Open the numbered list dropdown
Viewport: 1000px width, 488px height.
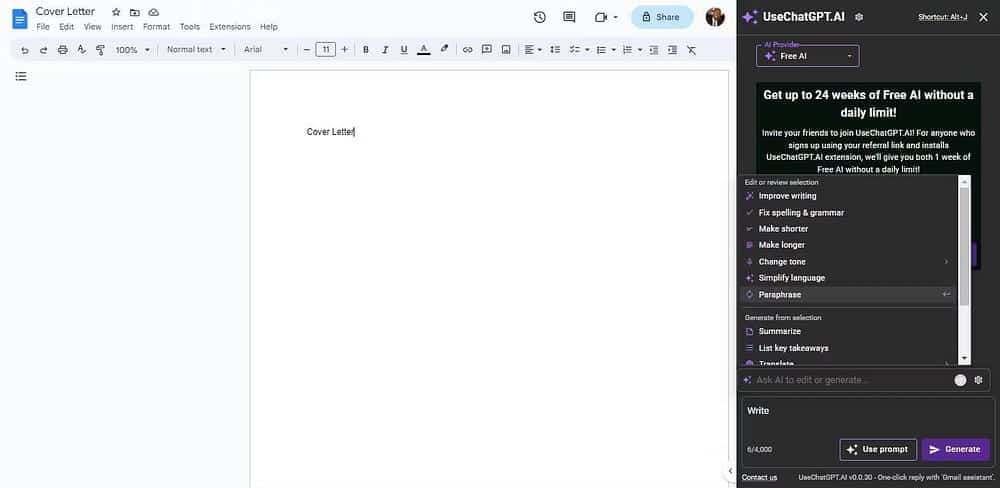(631, 50)
